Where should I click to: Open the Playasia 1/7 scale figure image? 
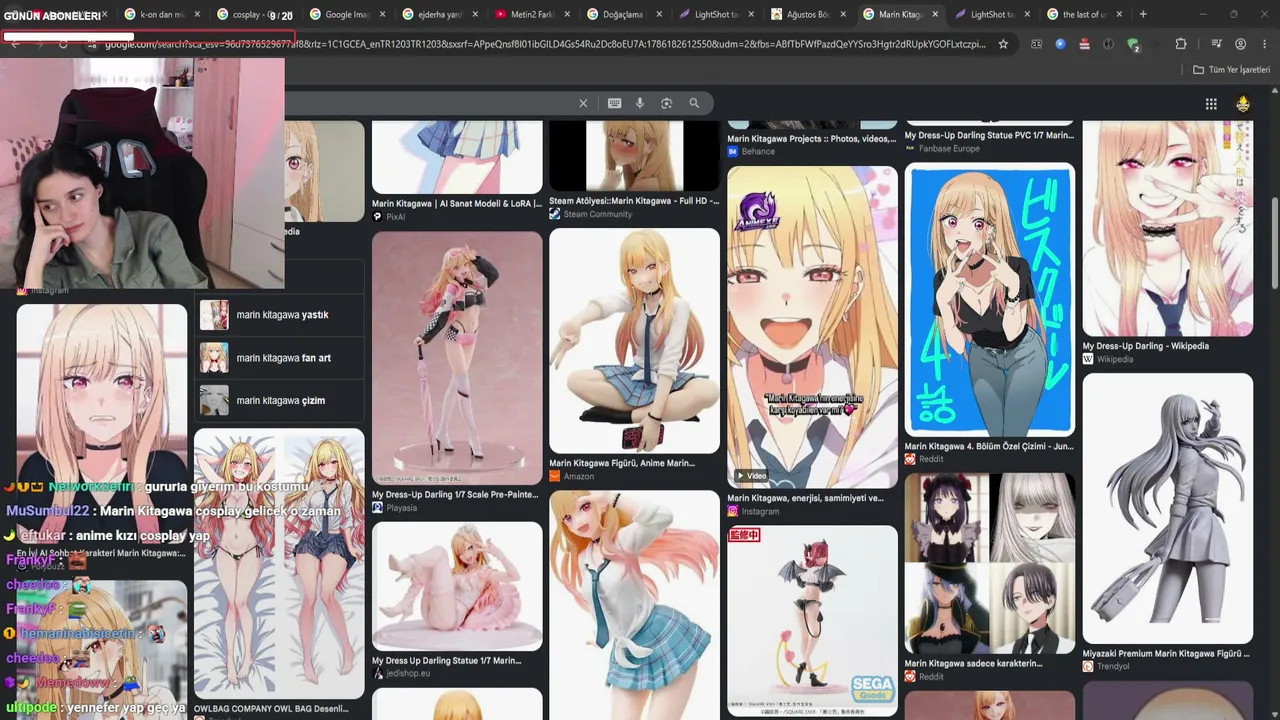pyautogui.click(x=457, y=358)
